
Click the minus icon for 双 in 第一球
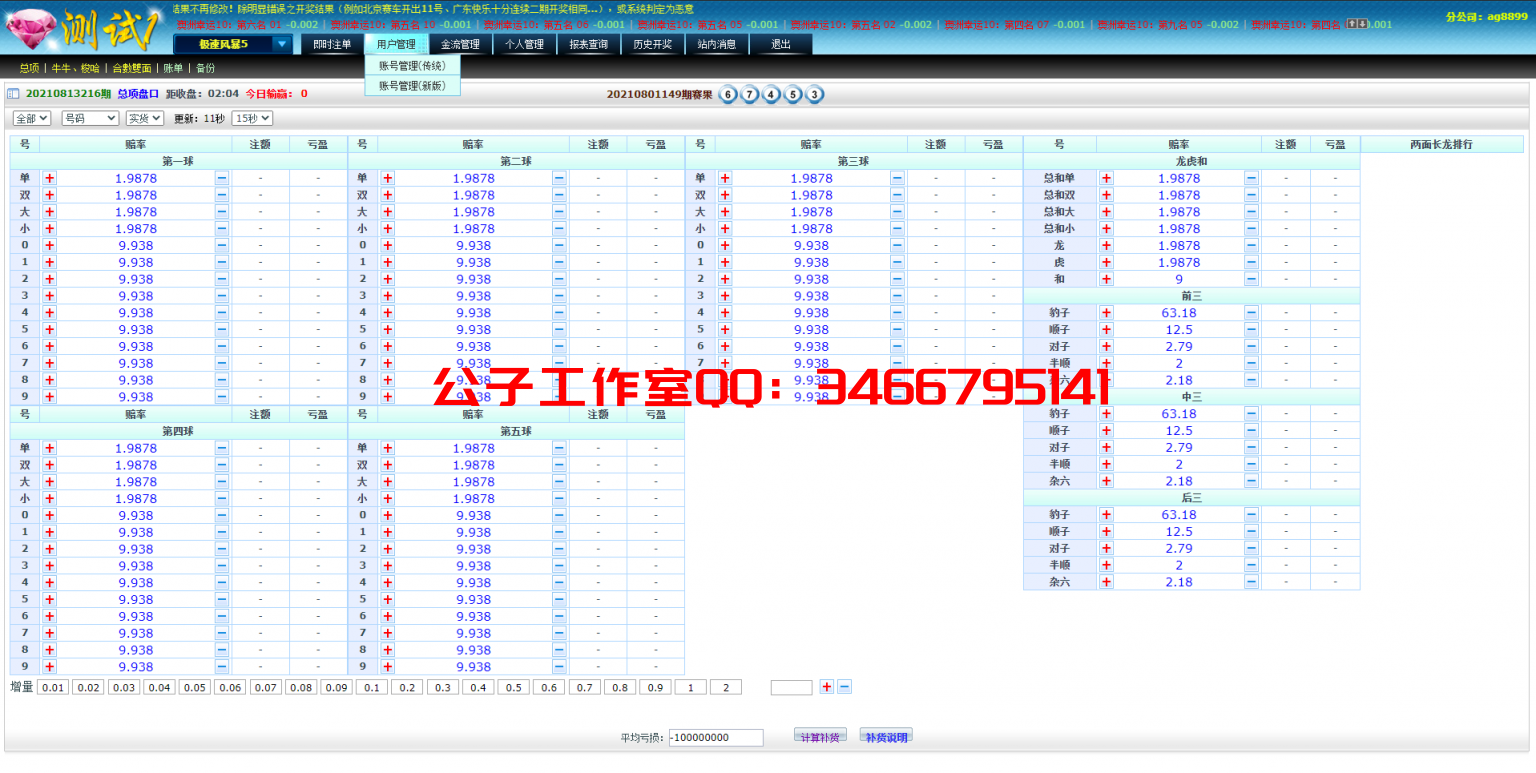tap(222, 195)
